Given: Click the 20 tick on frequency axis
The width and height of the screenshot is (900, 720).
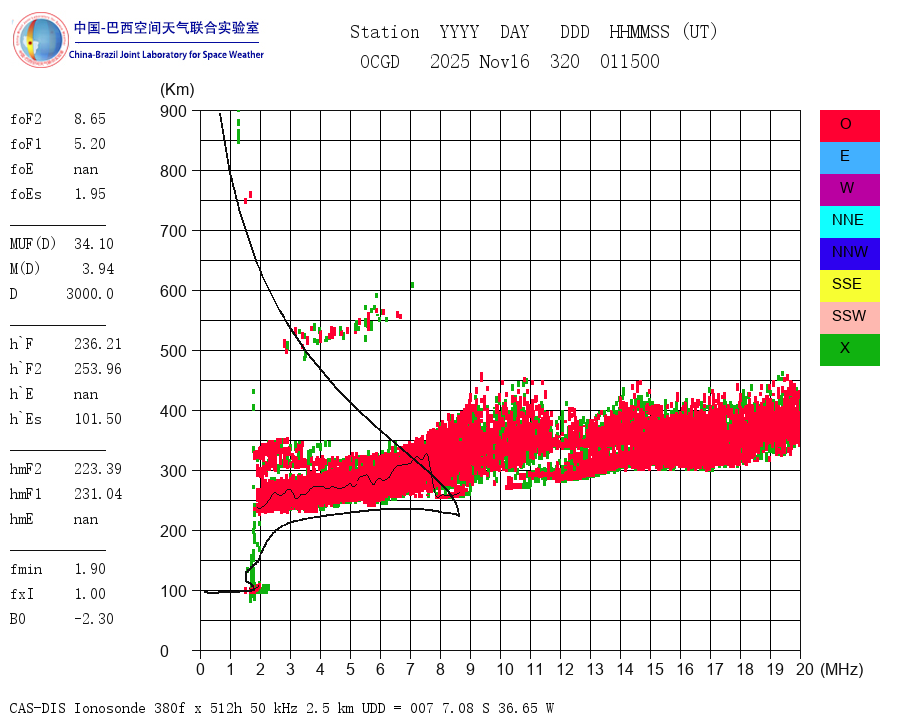Looking at the screenshot, I should coord(805,669).
